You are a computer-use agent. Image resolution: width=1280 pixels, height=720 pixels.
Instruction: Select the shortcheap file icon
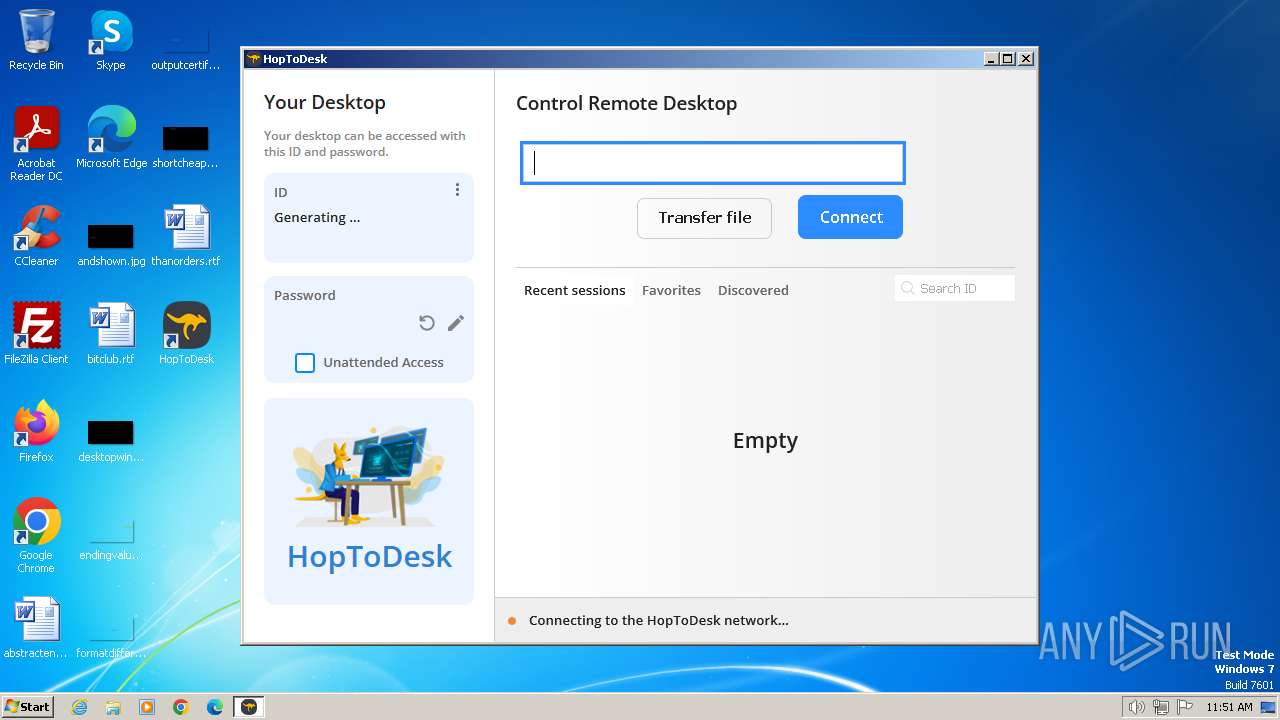coord(186,145)
